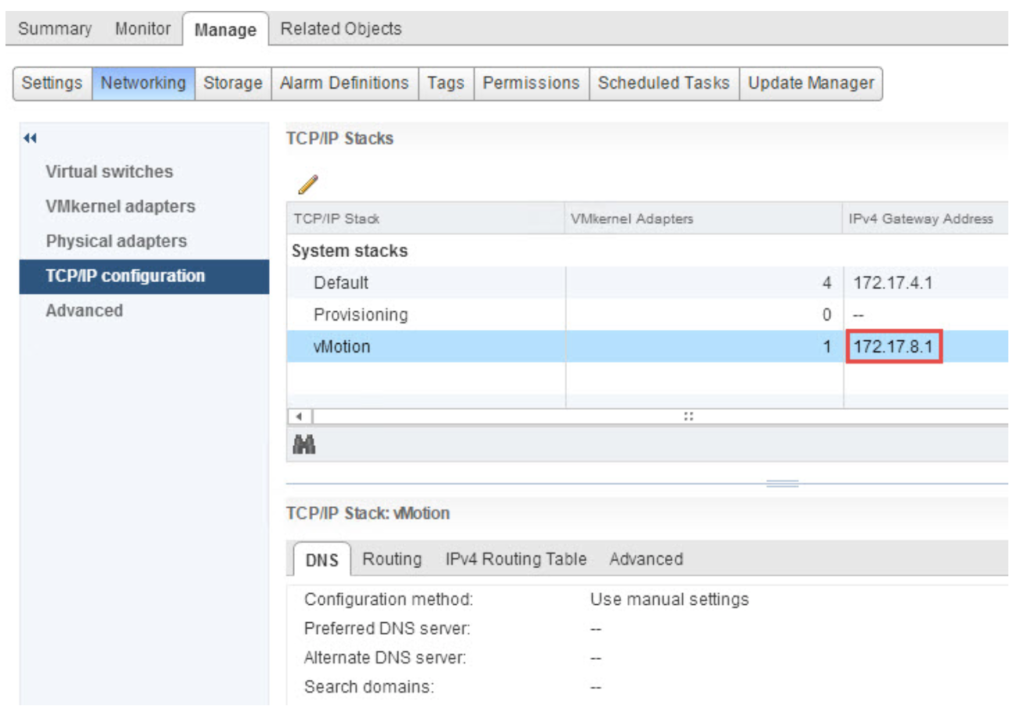Open the Related Objects tab

(341, 29)
